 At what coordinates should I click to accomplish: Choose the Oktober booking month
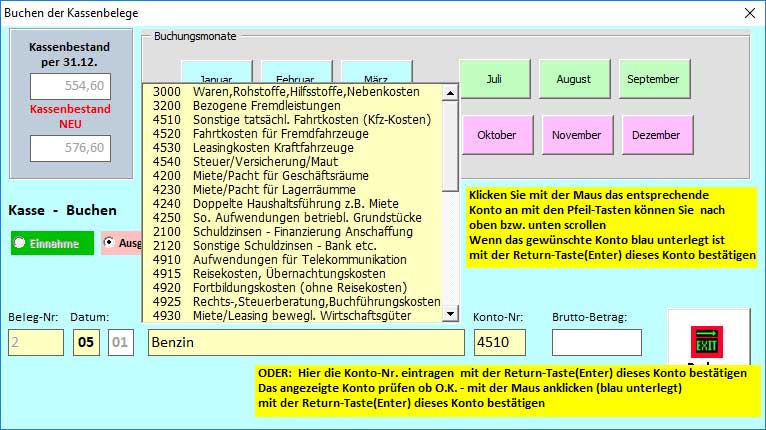click(x=497, y=135)
